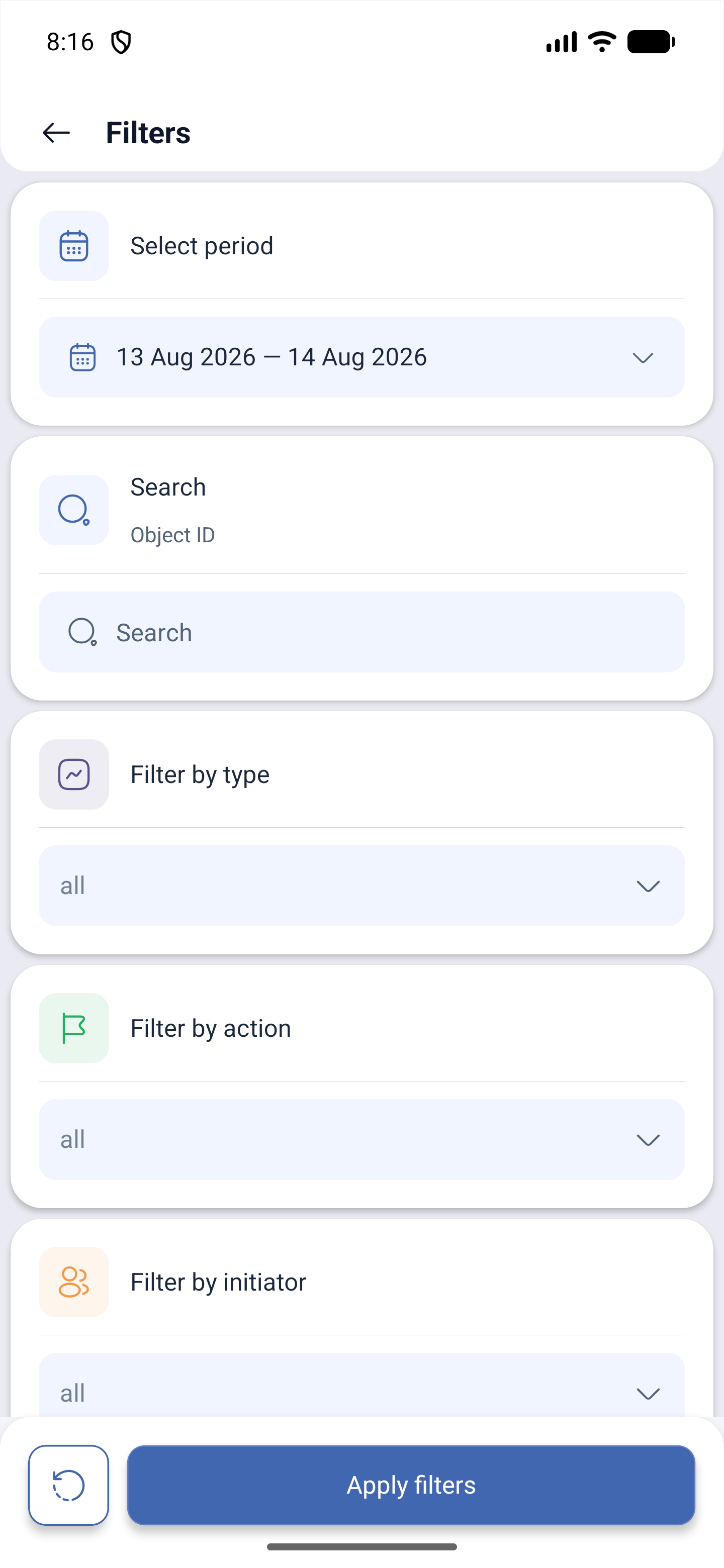Click the Apply filters button
Image resolution: width=724 pixels, height=1568 pixels.
pos(411,1485)
